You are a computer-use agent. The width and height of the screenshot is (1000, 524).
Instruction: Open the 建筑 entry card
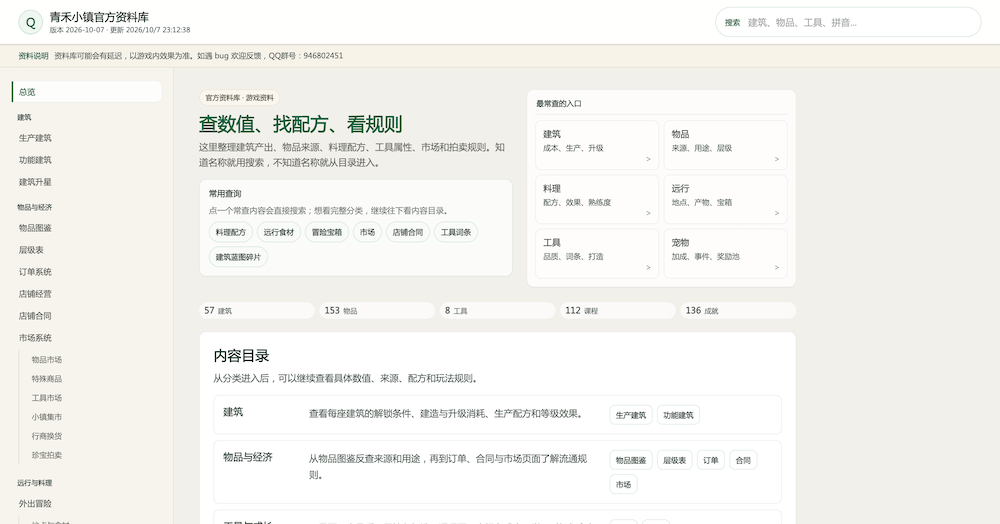597,145
